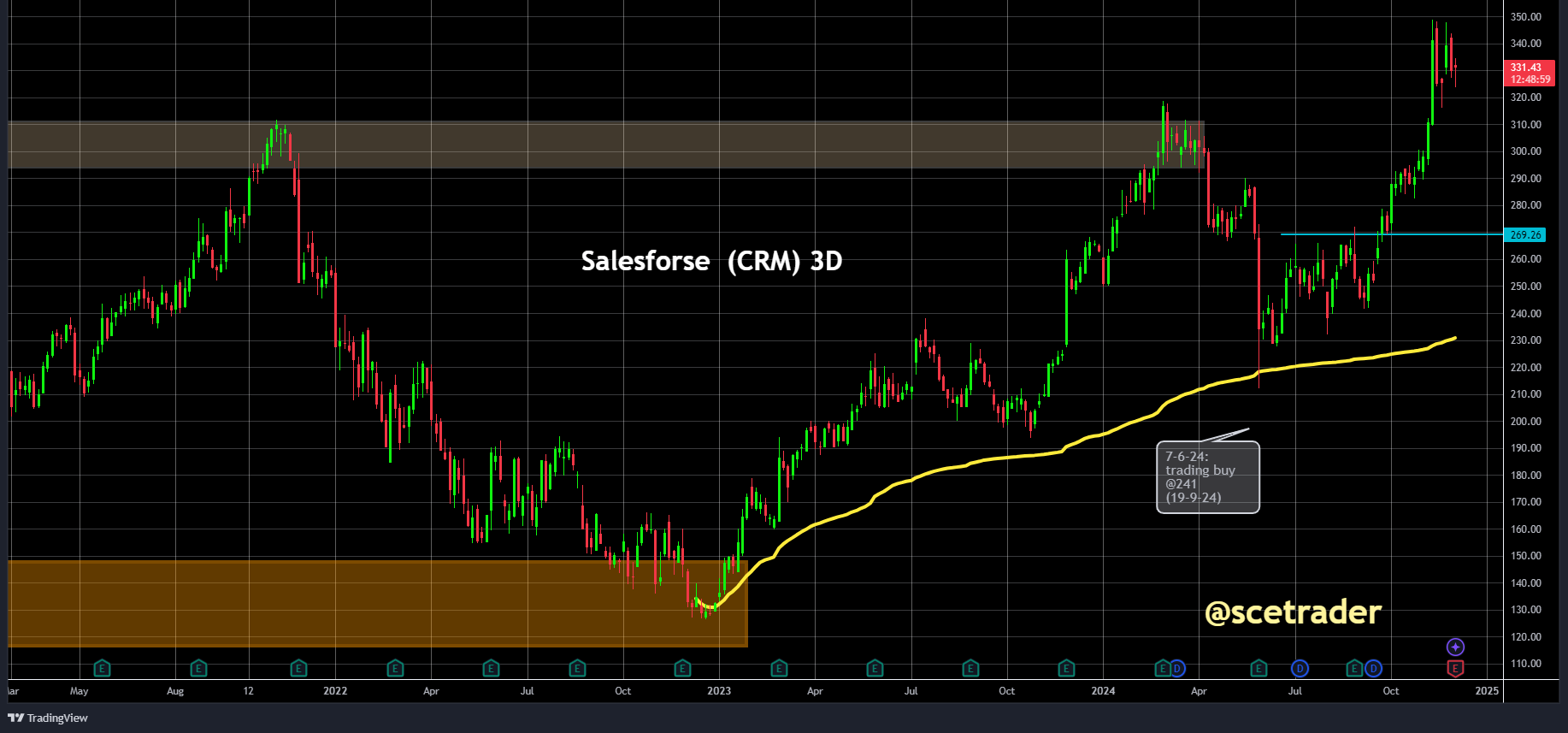This screenshot has height=733, width=1568.
Task: Click the Aug label on time axis
Action: [175, 691]
